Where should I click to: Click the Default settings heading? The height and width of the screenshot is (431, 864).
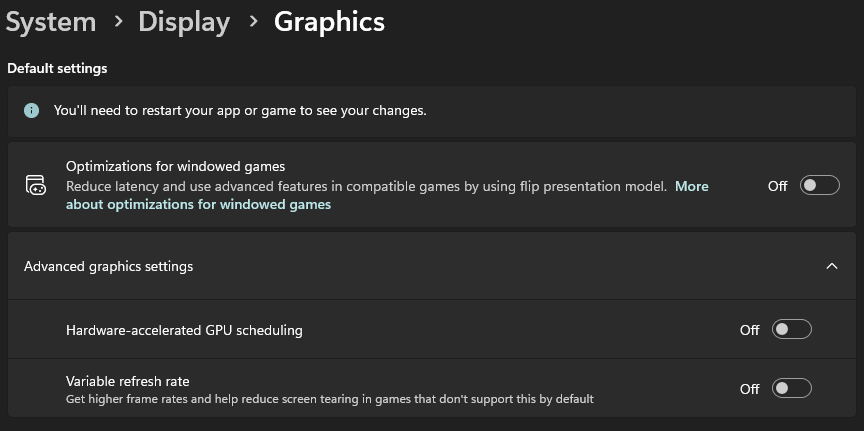click(57, 69)
